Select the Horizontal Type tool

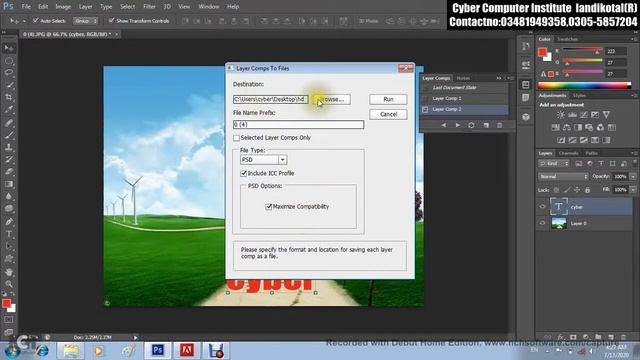9,234
